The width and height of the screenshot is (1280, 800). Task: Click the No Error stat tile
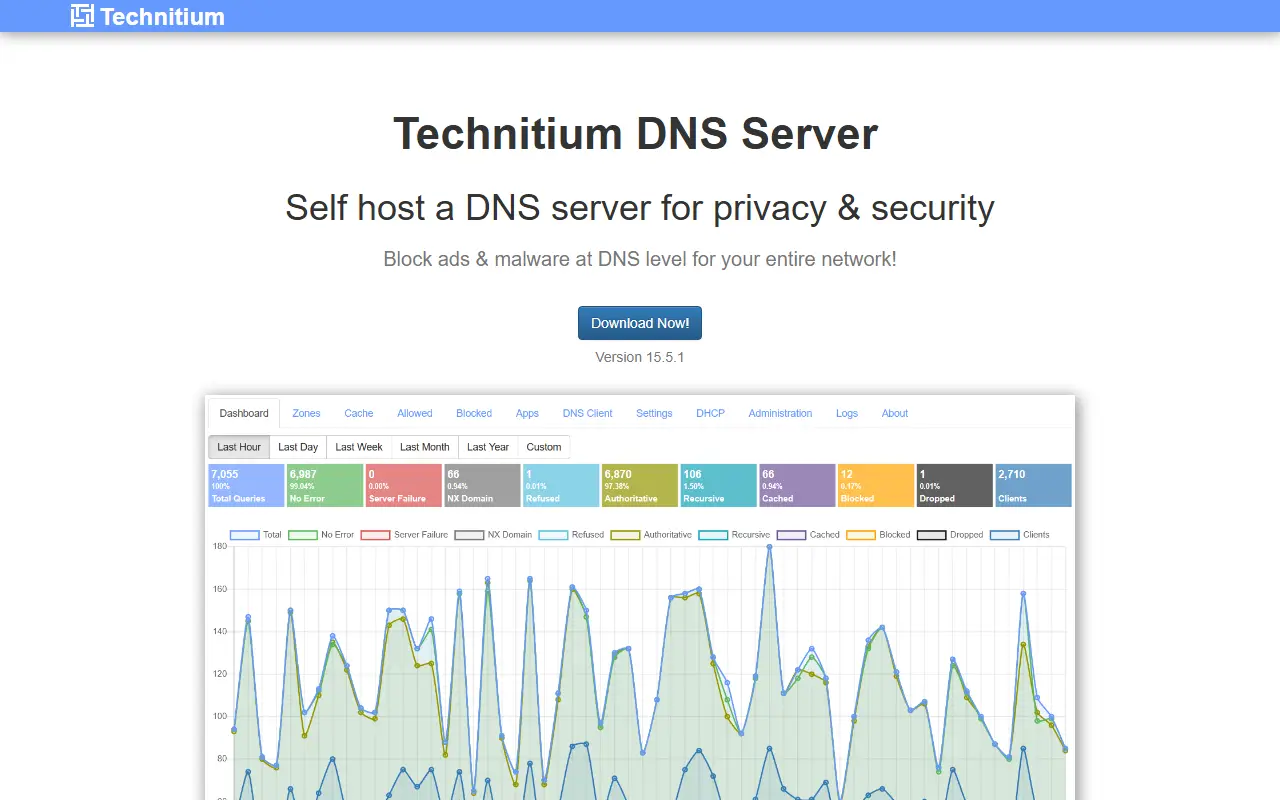pos(325,485)
